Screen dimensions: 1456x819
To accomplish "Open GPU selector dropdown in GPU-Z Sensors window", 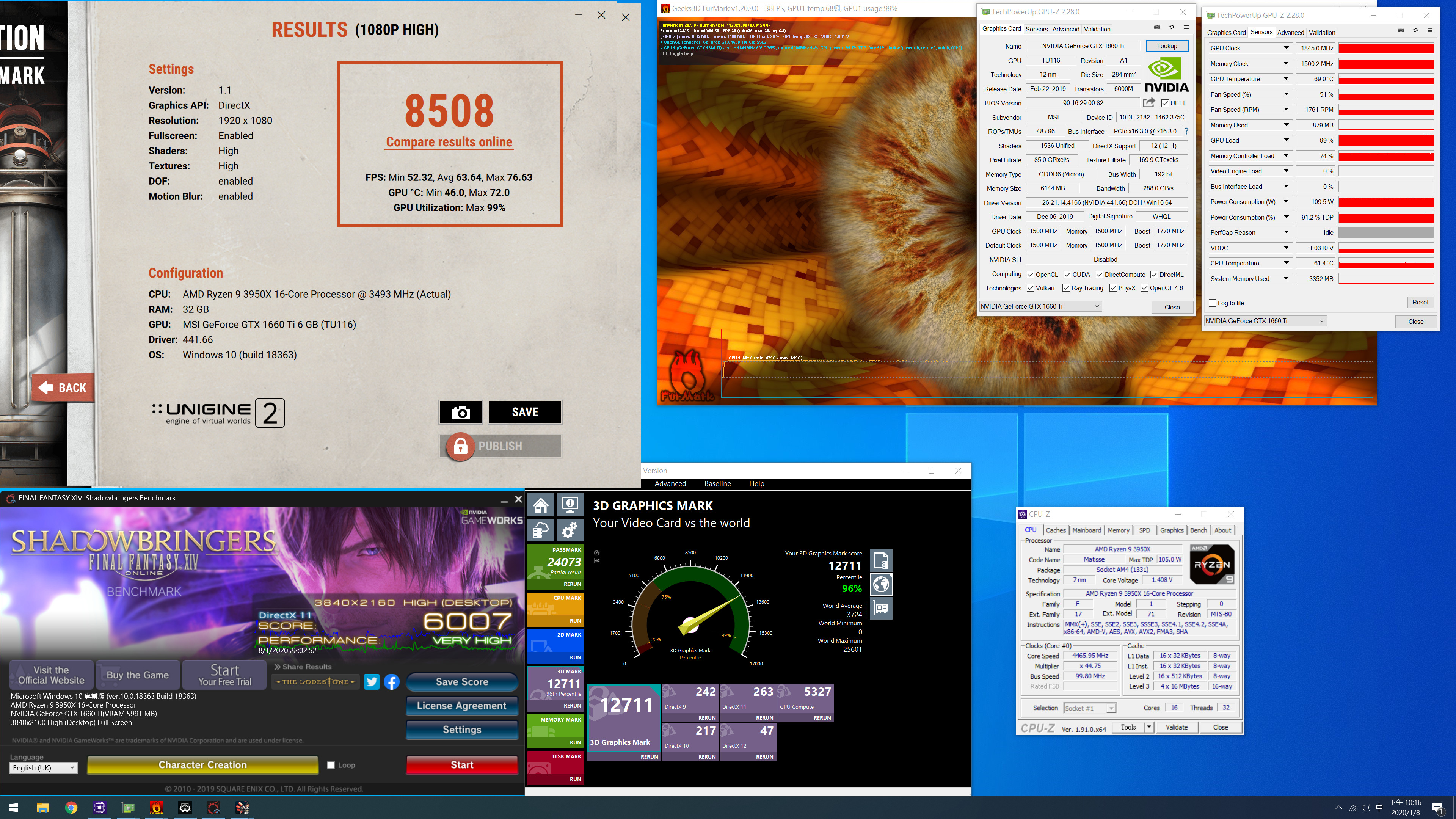I will click(x=1265, y=321).
